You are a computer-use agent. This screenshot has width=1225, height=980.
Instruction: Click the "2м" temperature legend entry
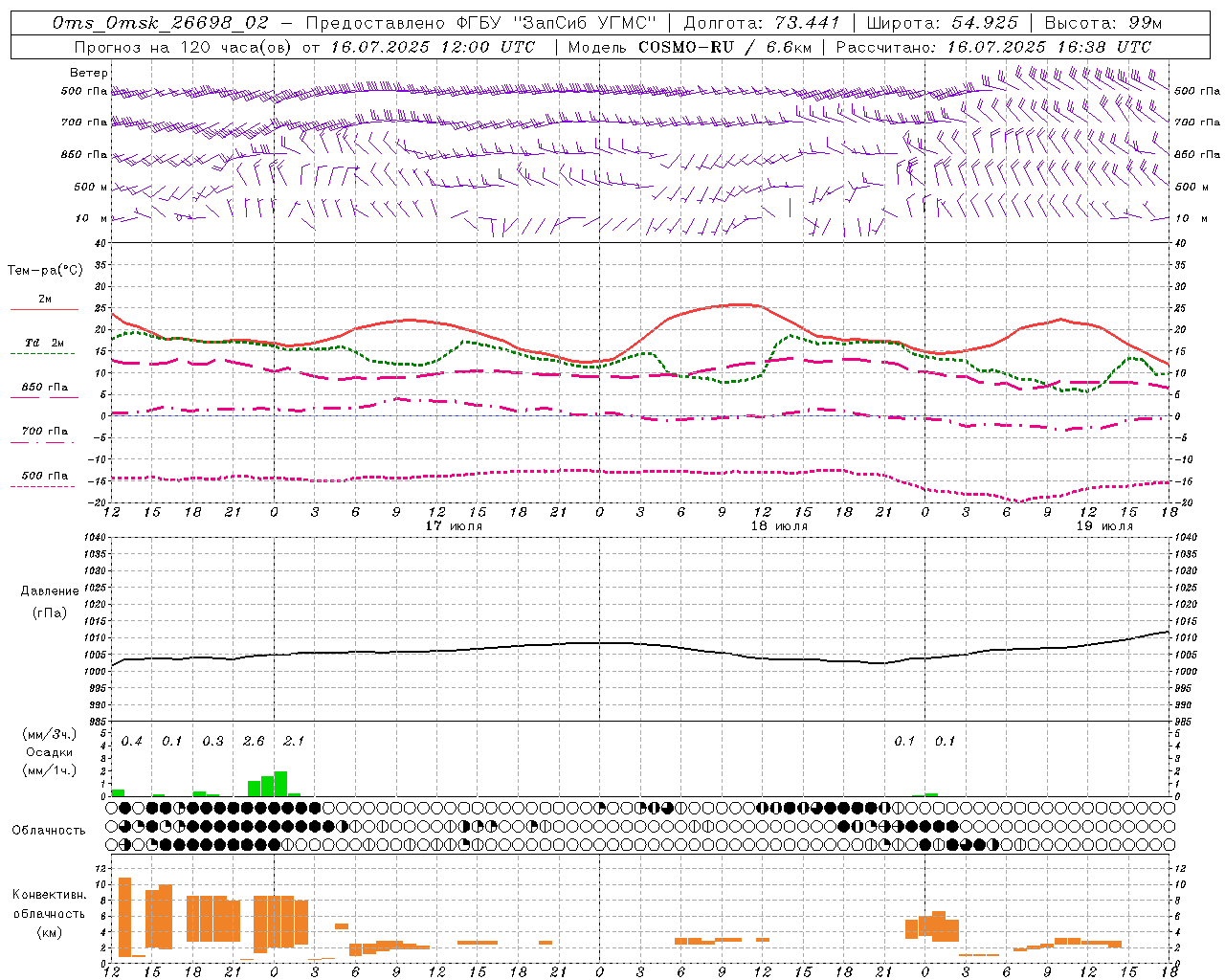pos(45,299)
